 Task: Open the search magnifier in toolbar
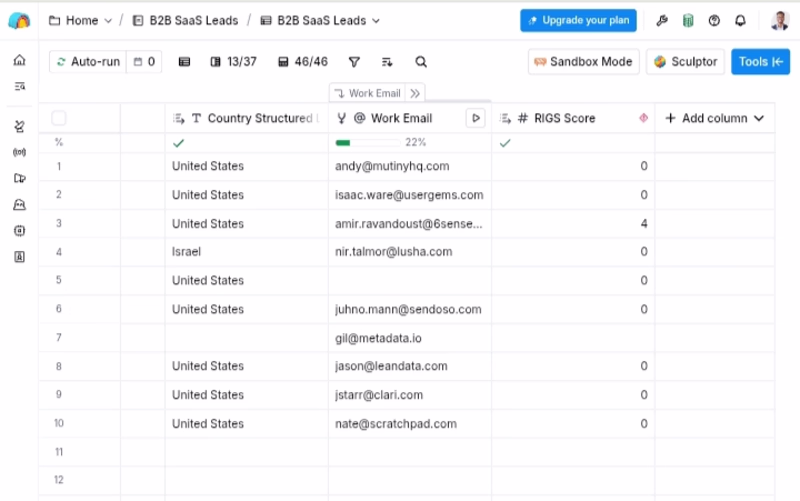[421, 62]
